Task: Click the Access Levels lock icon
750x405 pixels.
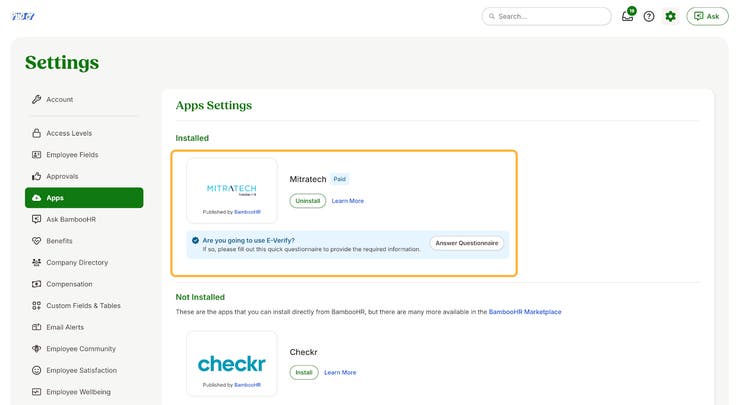Action: click(x=36, y=133)
